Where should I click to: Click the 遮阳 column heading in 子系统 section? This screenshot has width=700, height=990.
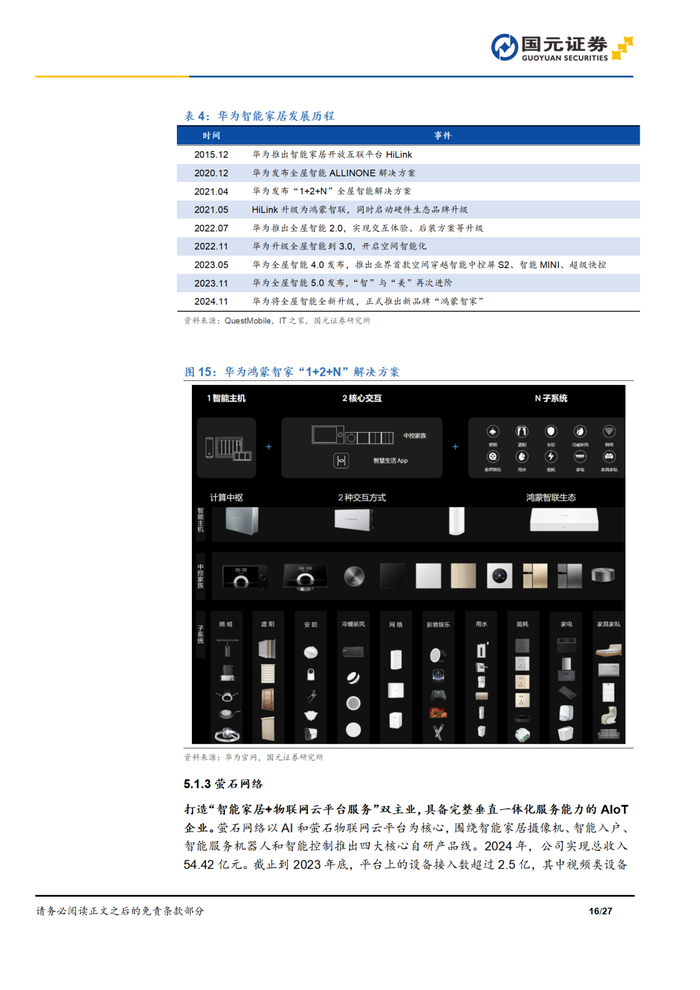[x=268, y=624]
